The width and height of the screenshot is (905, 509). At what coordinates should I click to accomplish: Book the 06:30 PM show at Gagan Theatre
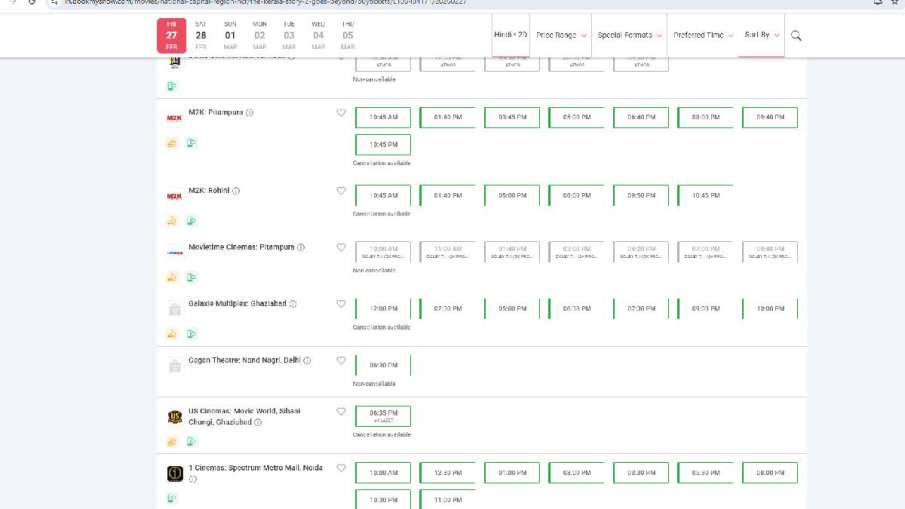coord(383,366)
